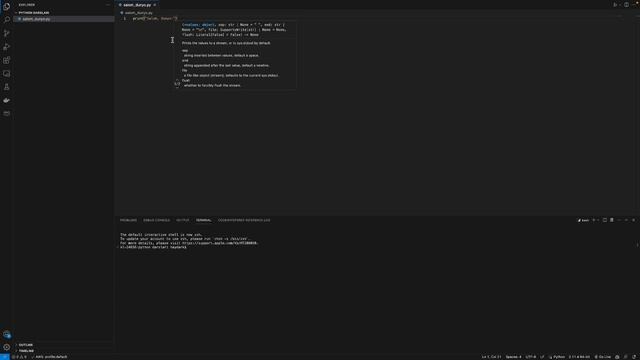Open the Testing flask view
The image size is (640, 360).
pos(7,87)
